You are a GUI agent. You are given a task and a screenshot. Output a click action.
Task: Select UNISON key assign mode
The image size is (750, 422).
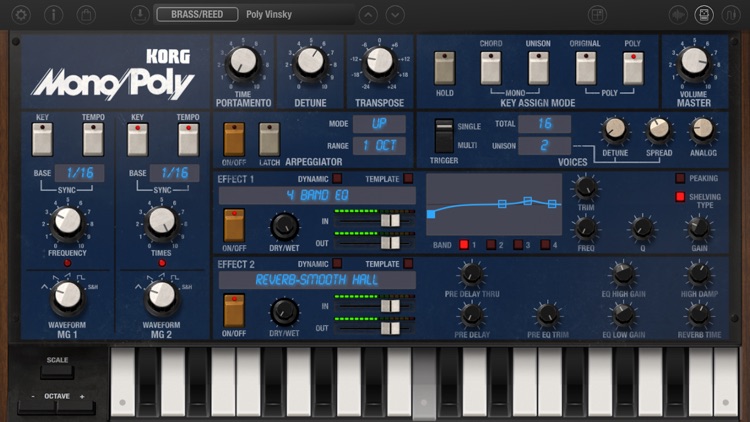pyautogui.click(x=538, y=68)
